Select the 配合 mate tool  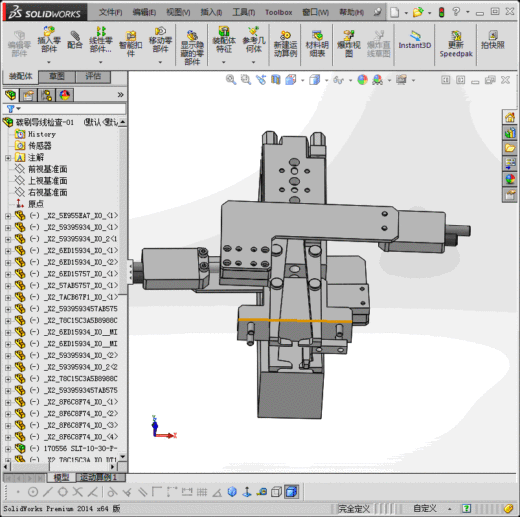(x=75, y=40)
